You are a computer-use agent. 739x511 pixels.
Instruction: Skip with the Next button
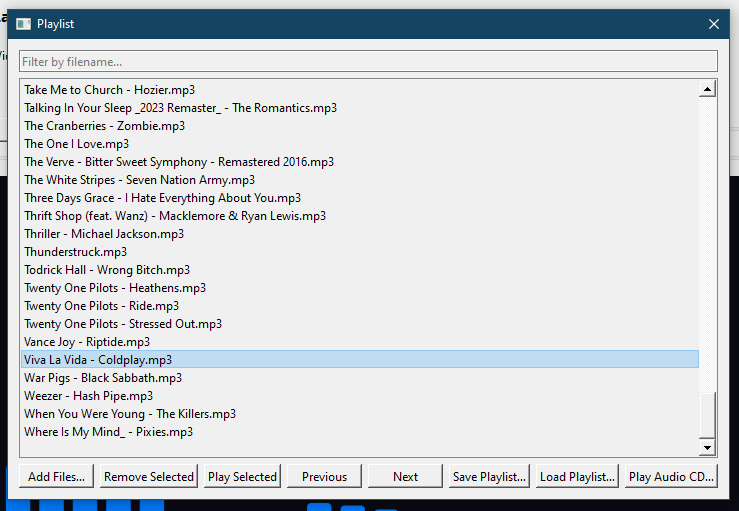[x=405, y=477]
